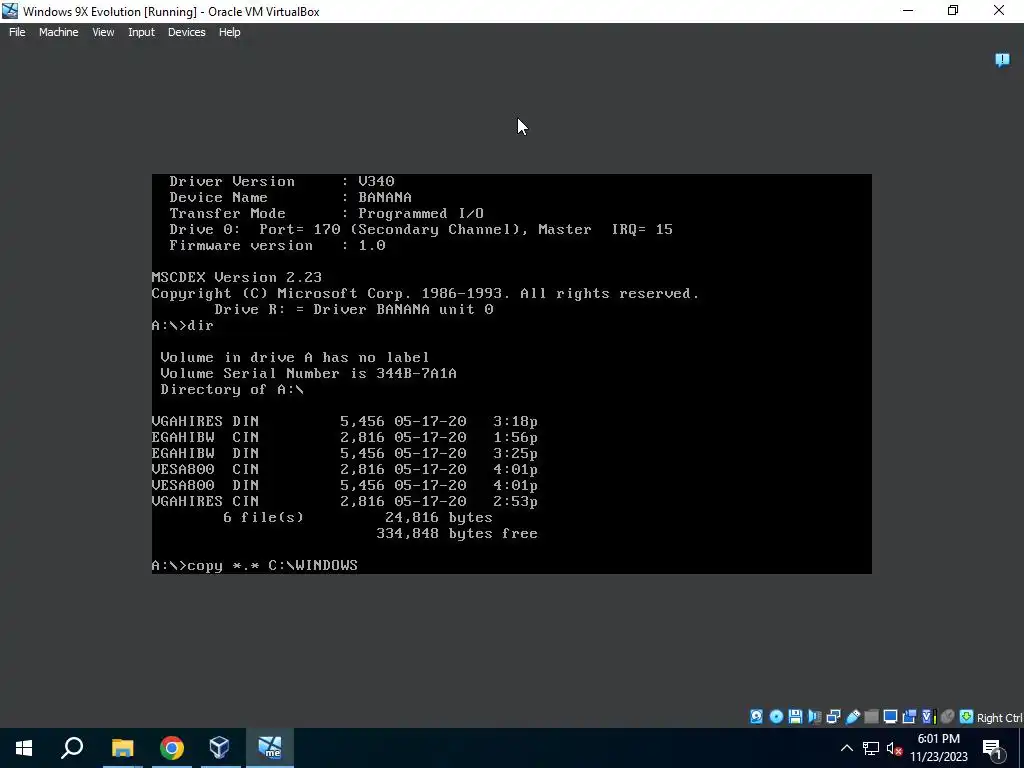Click the VESA800 DIN file row
1024x768 pixels.
pyautogui.click(x=345, y=485)
